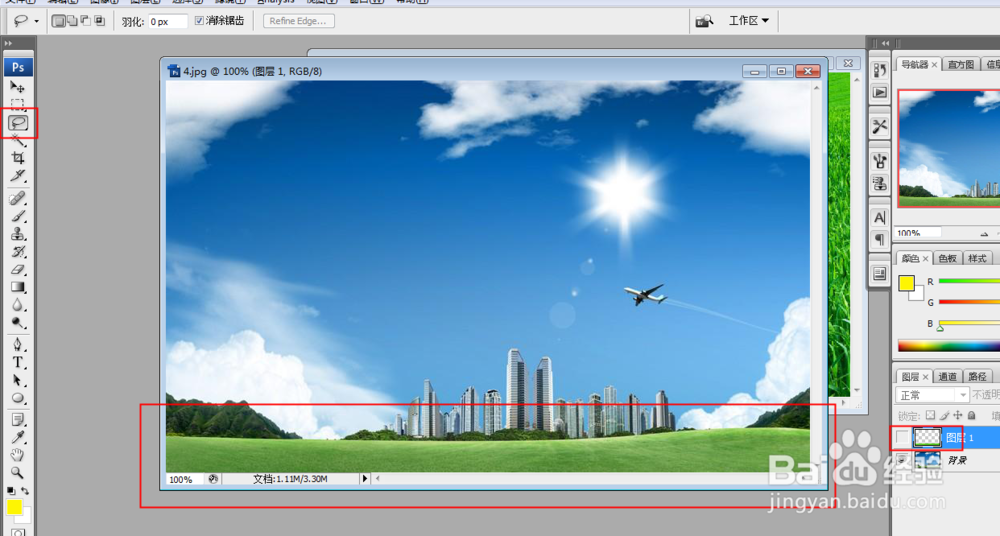Click the Go to Bridge icon
Image resolution: width=1000 pixels, height=536 pixels.
click(x=703, y=21)
